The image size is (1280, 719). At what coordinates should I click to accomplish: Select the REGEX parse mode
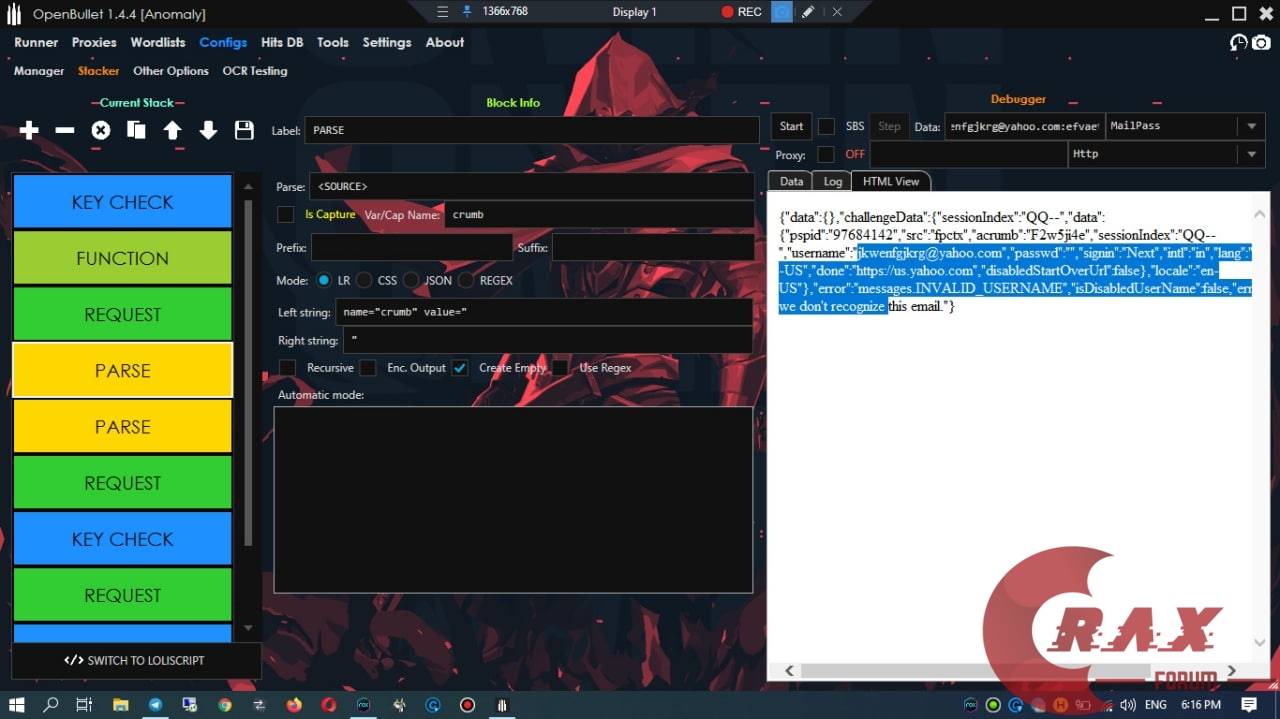(466, 281)
